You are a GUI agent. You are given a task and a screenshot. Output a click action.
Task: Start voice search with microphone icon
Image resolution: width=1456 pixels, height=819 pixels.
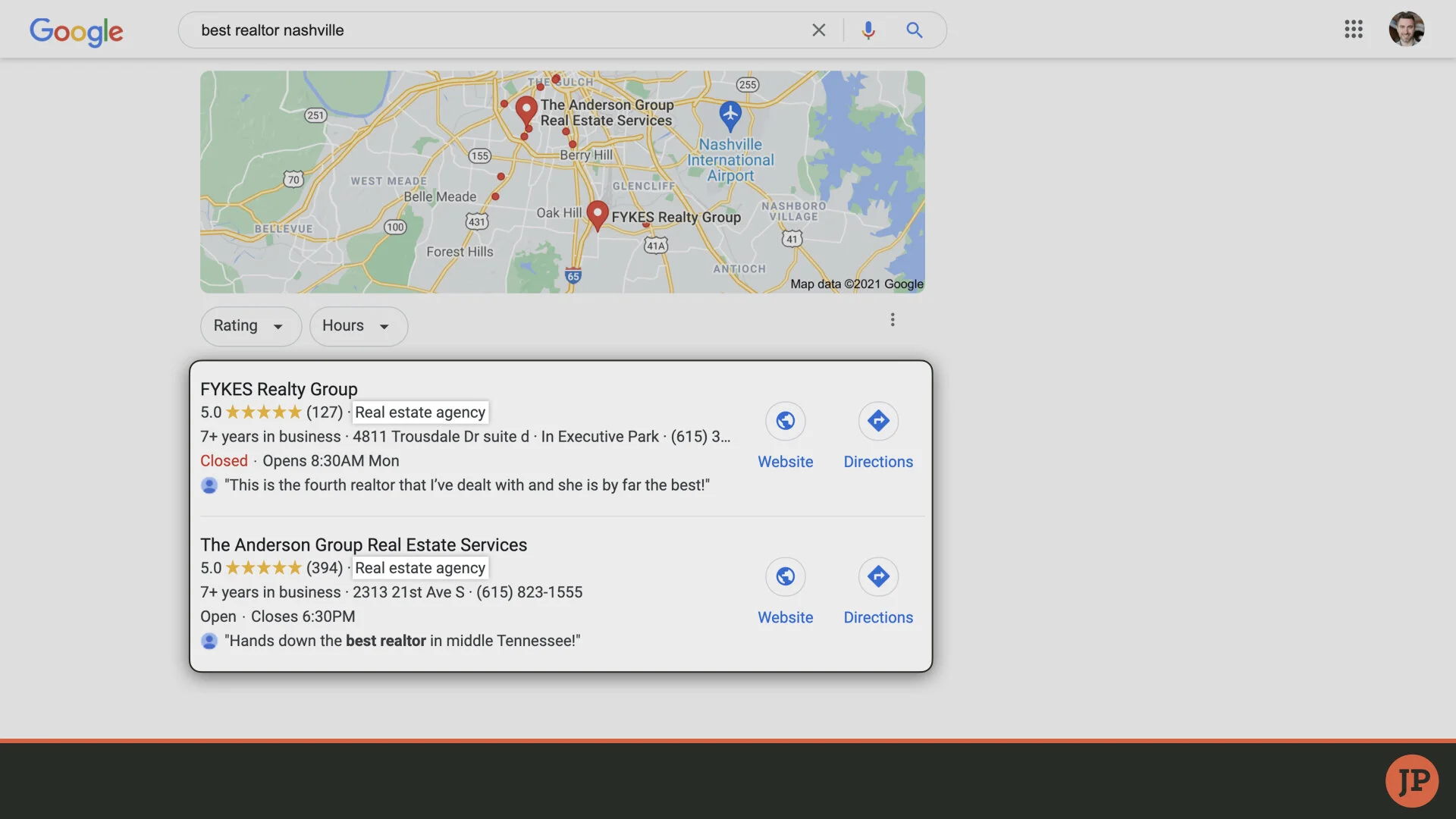868,30
